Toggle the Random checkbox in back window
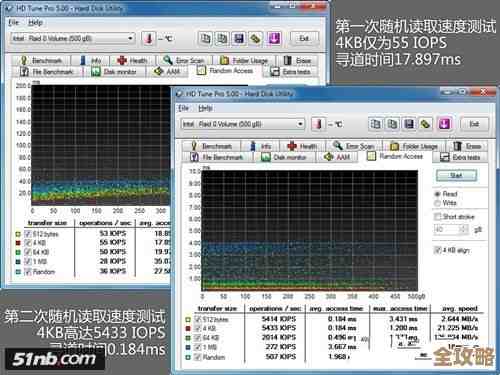500x375 pixels. tap(28, 272)
